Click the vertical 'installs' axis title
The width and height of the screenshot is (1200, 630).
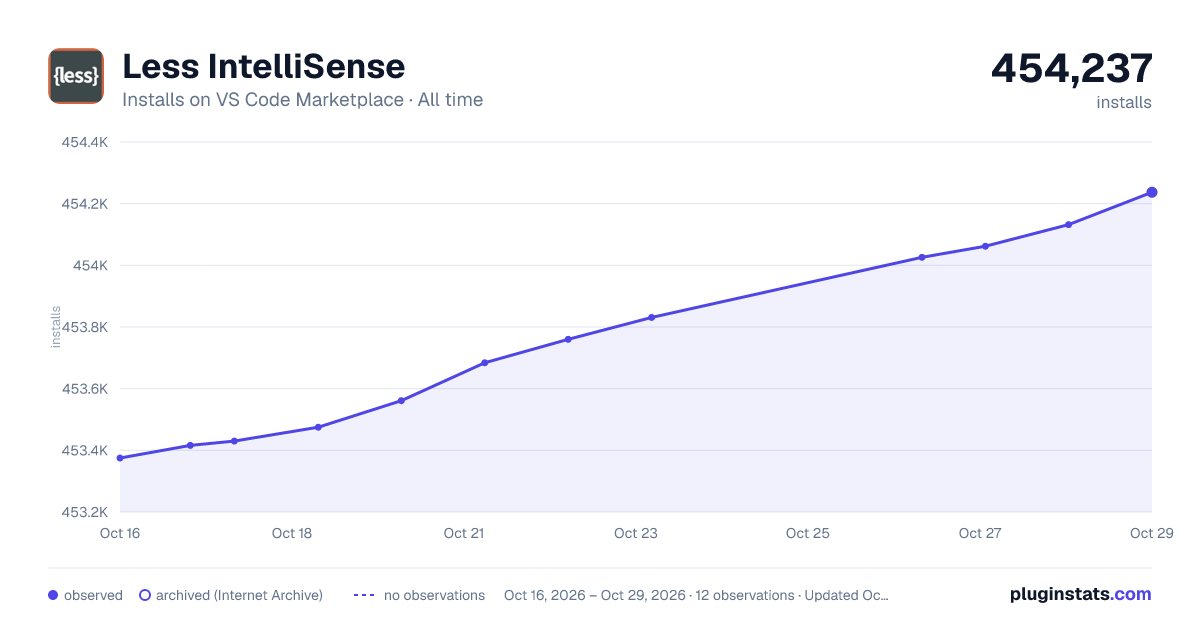[56, 327]
